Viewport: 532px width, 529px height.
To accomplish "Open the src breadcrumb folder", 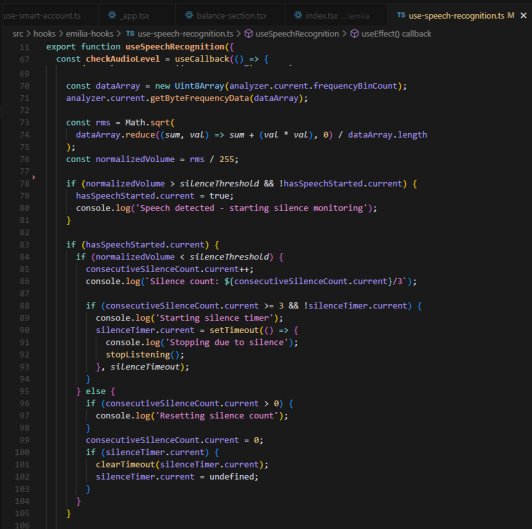I will coord(18,34).
